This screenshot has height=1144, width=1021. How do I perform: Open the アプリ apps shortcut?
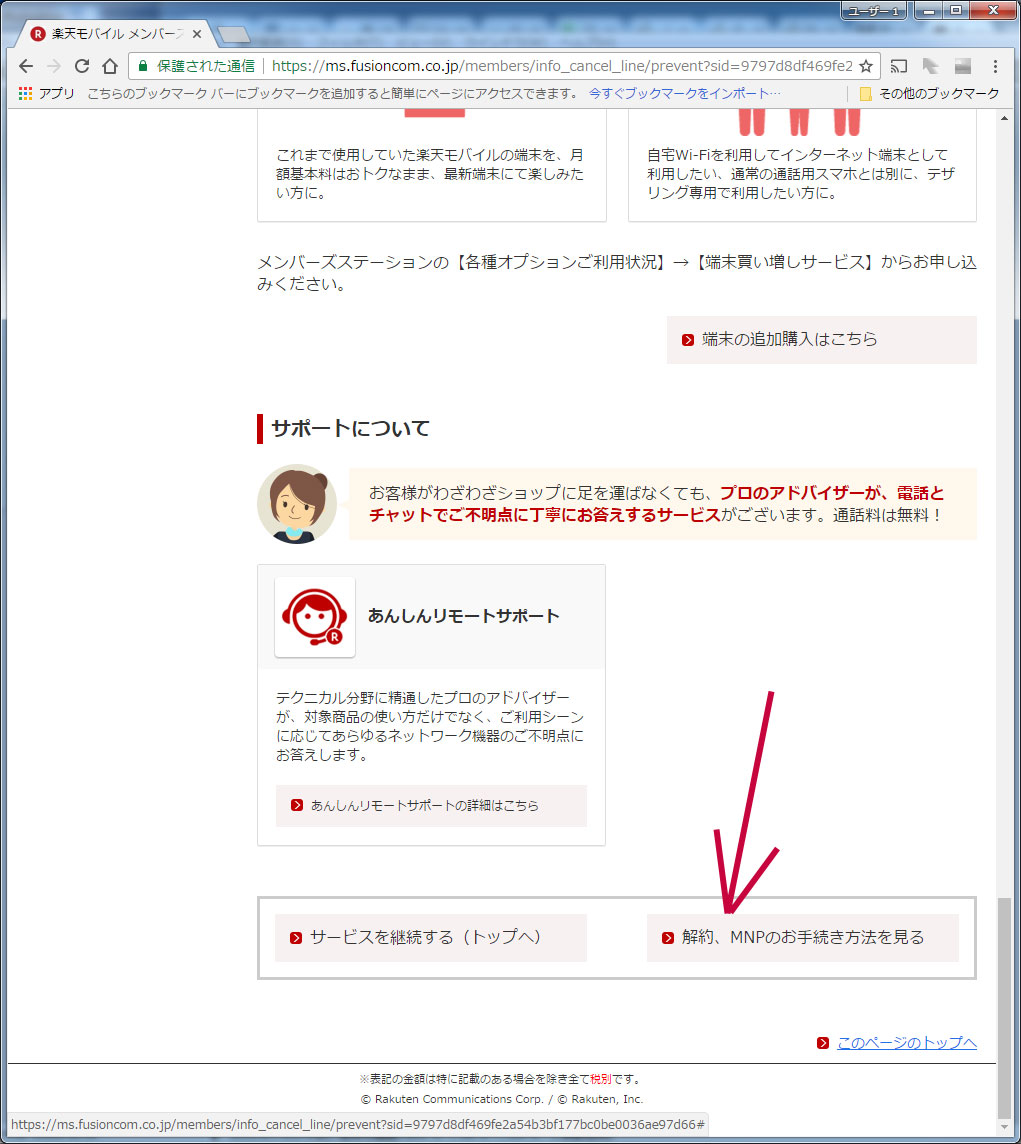[x=47, y=93]
